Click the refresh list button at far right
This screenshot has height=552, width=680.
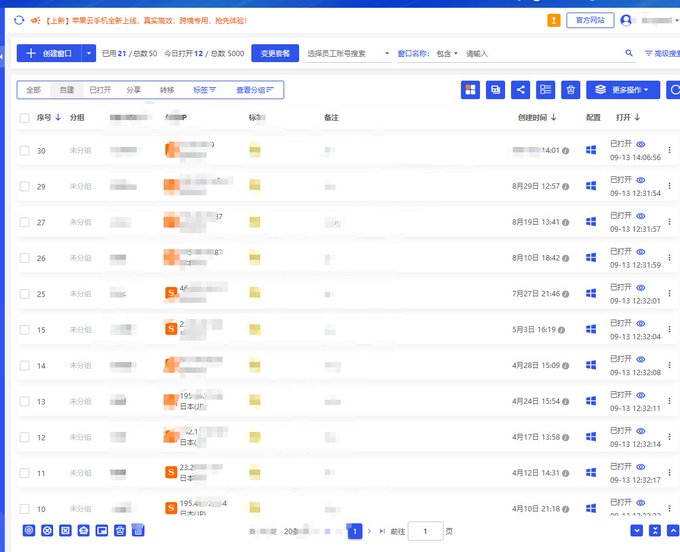(673, 90)
